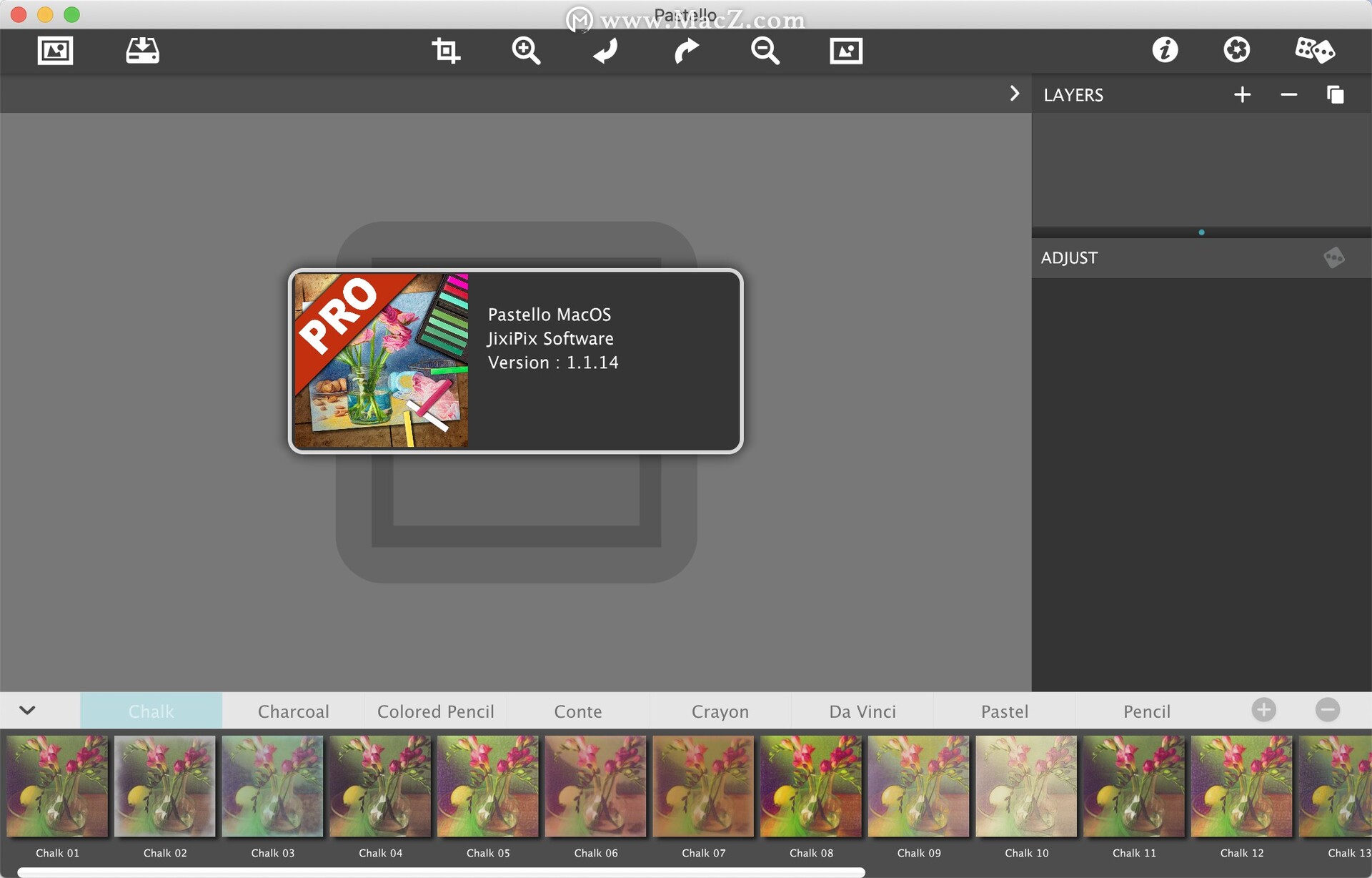The height and width of the screenshot is (878, 1372).
Task: Apply the Chalk 09 preset
Action: [x=919, y=786]
